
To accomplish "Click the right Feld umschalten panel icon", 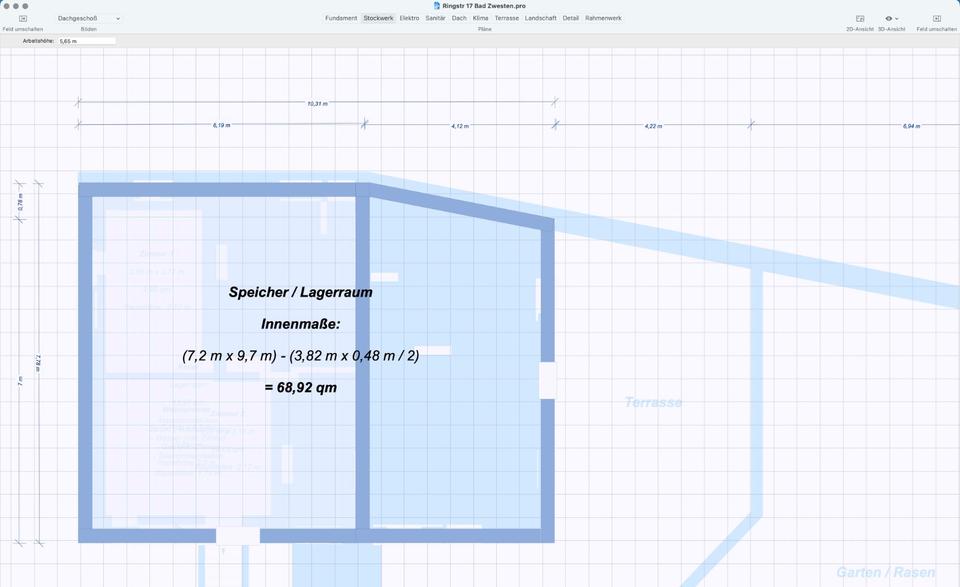I will click(x=936, y=18).
